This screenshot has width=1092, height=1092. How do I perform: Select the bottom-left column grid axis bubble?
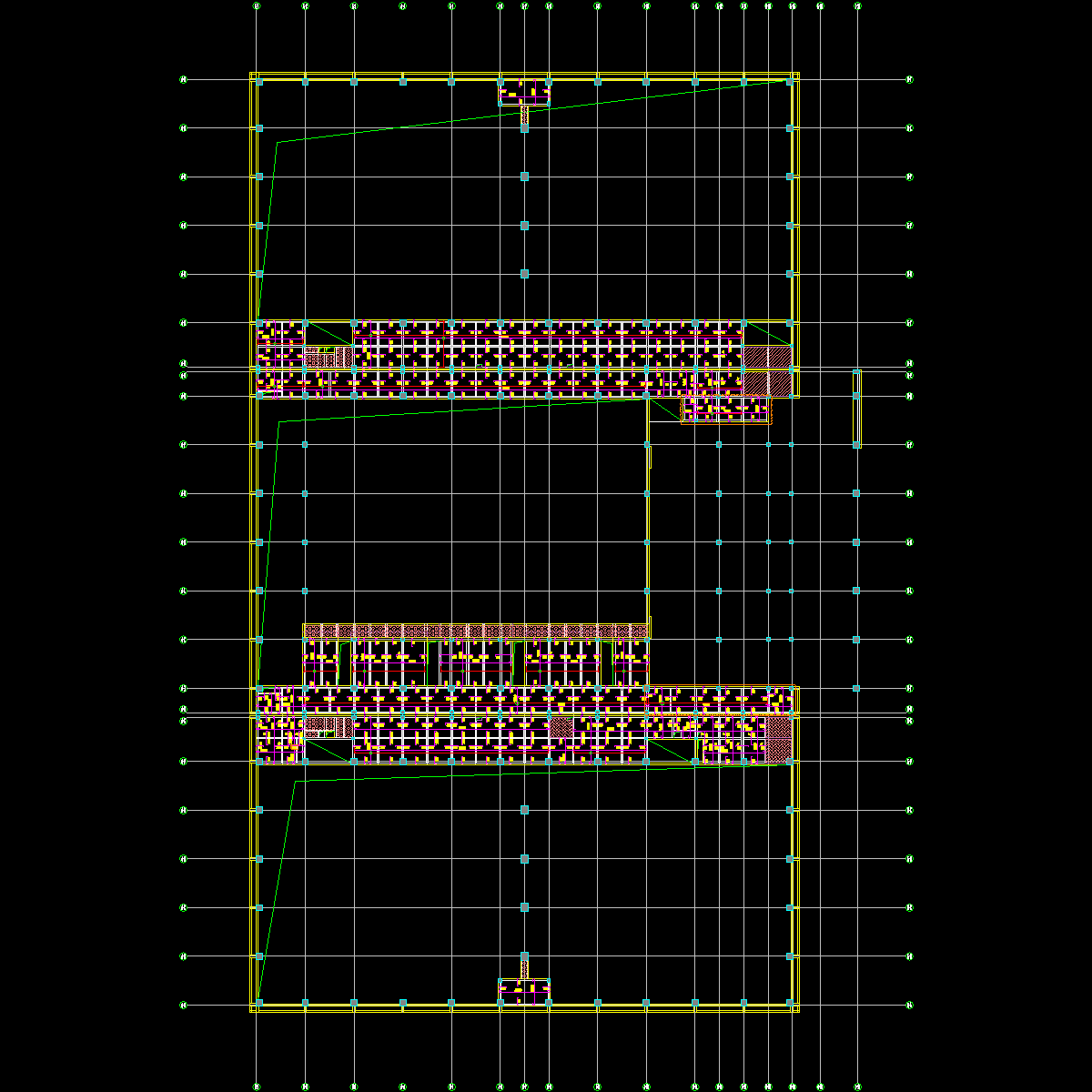(x=257, y=1086)
